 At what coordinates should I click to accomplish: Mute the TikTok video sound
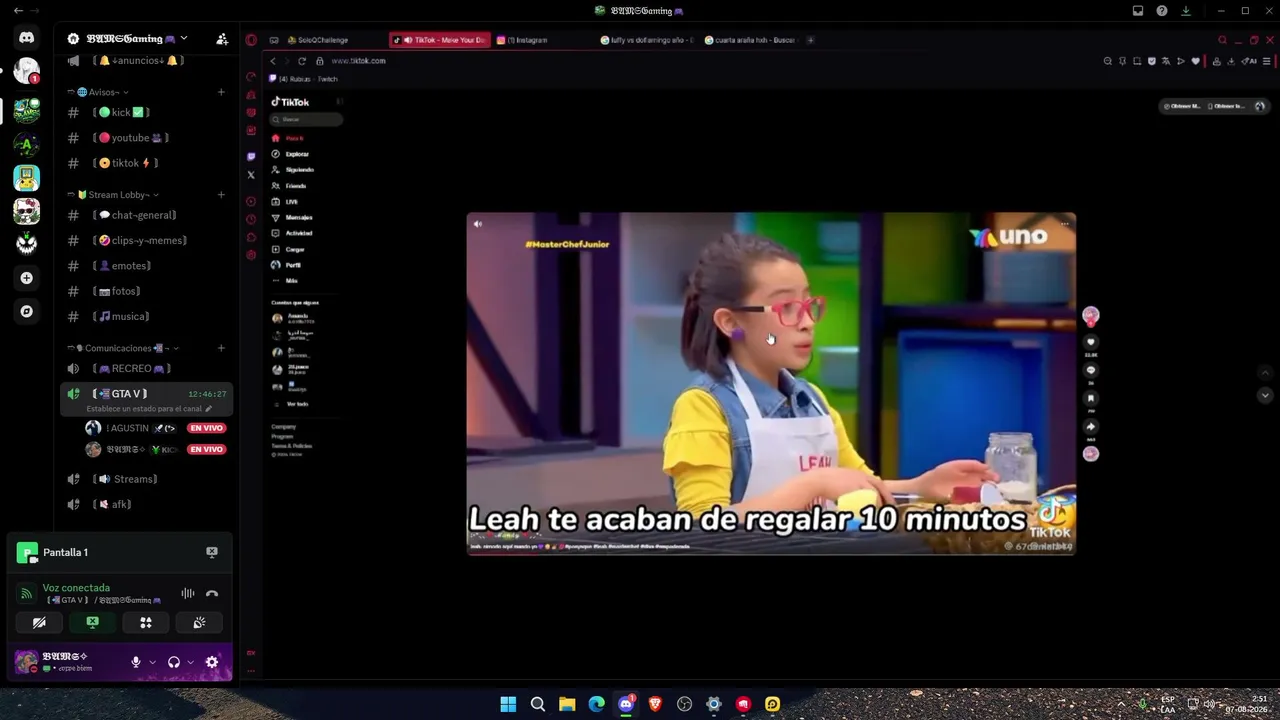click(x=478, y=224)
